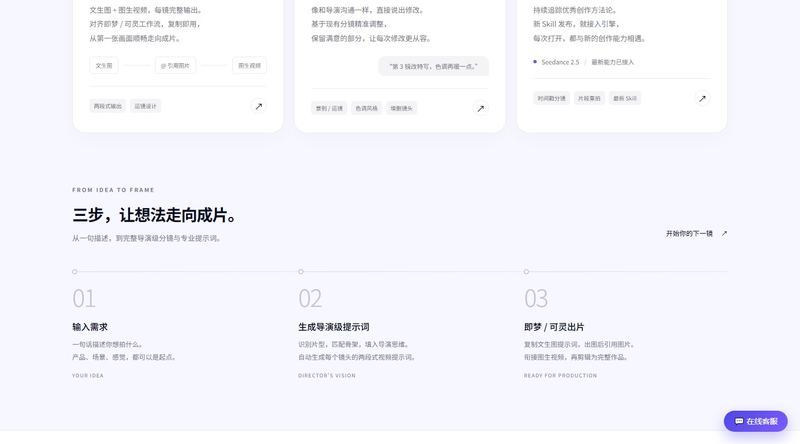
Task: Click the FROM IDEA TO FRAME caption
Action: pos(113,190)
